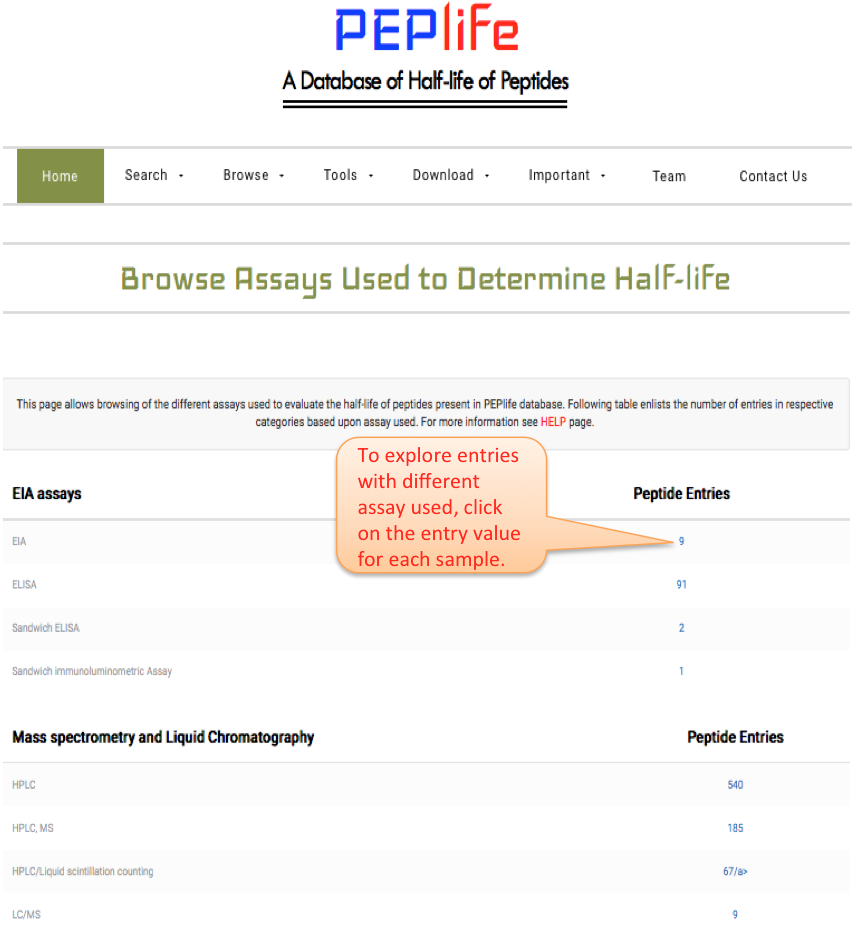855x927 pixels.
Task: Expand the Download dropdown menu
Action: click(x=451, y=175)
